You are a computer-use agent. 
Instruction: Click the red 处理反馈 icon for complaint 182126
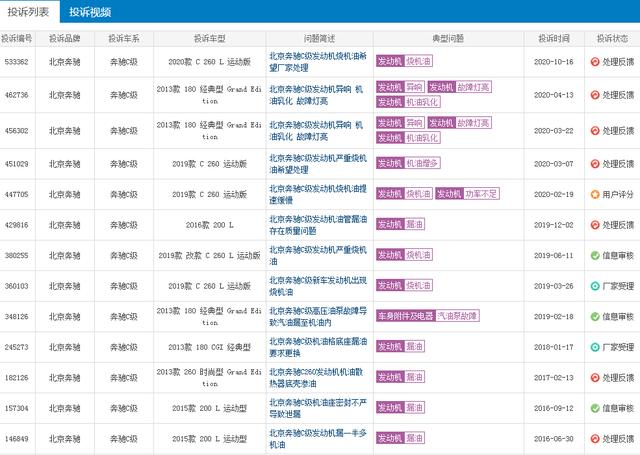pyautogui.click(x=595, y=378)
